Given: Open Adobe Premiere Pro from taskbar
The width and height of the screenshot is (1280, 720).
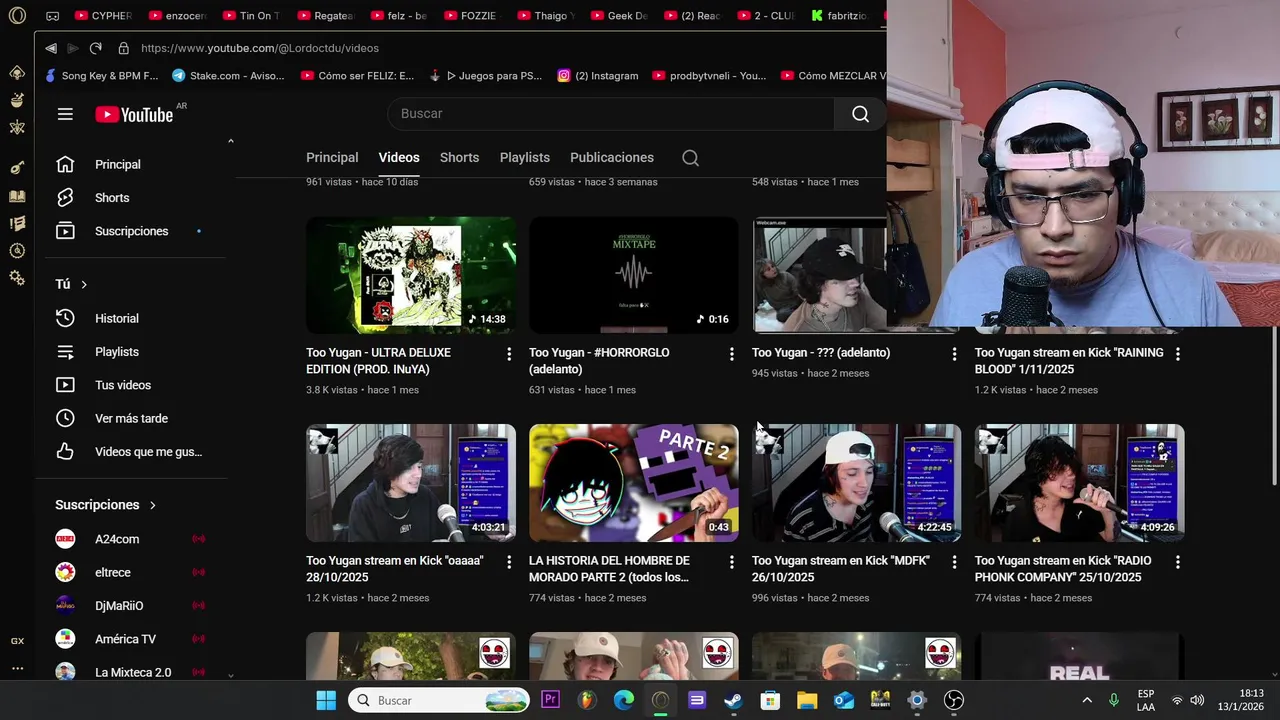Looking at the screenshot, I should coord(550,700).
